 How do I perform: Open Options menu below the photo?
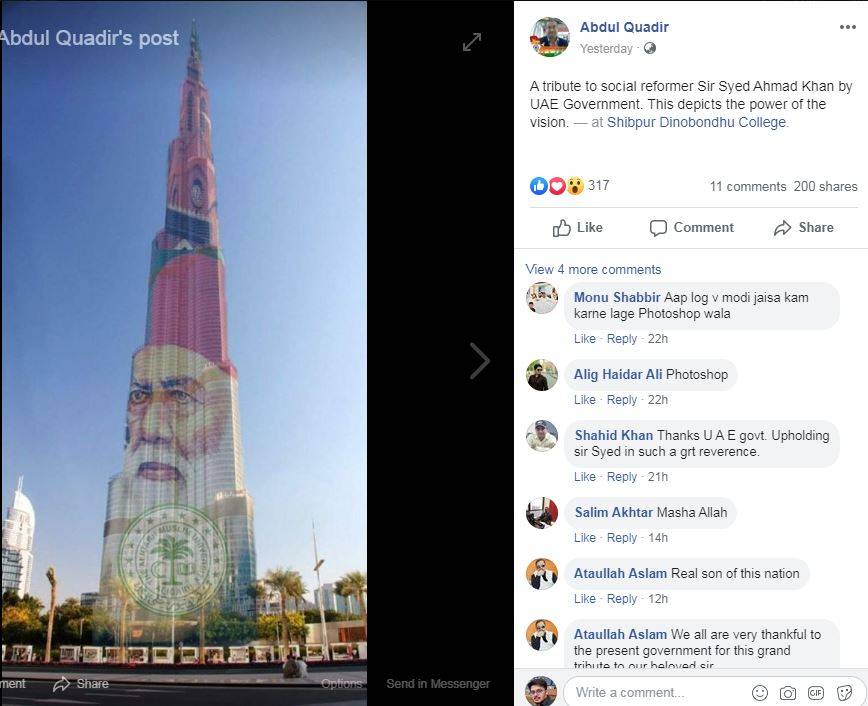(x=342, y=684)
